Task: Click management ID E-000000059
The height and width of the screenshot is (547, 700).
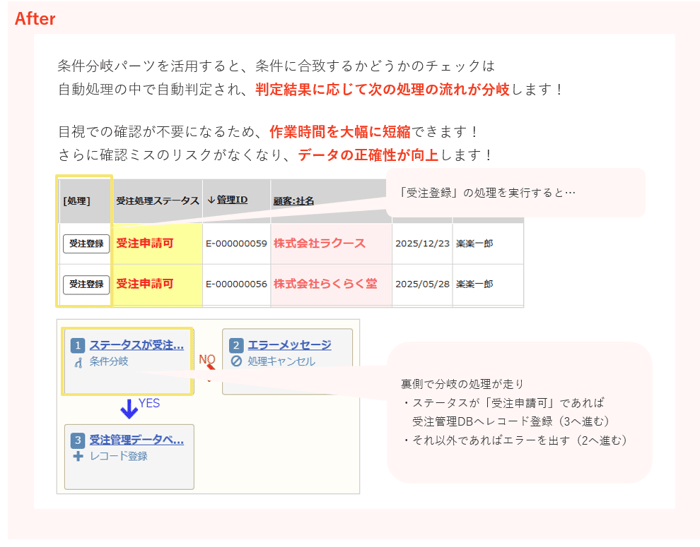Action: pyautogui.click(x=236, y=244)
